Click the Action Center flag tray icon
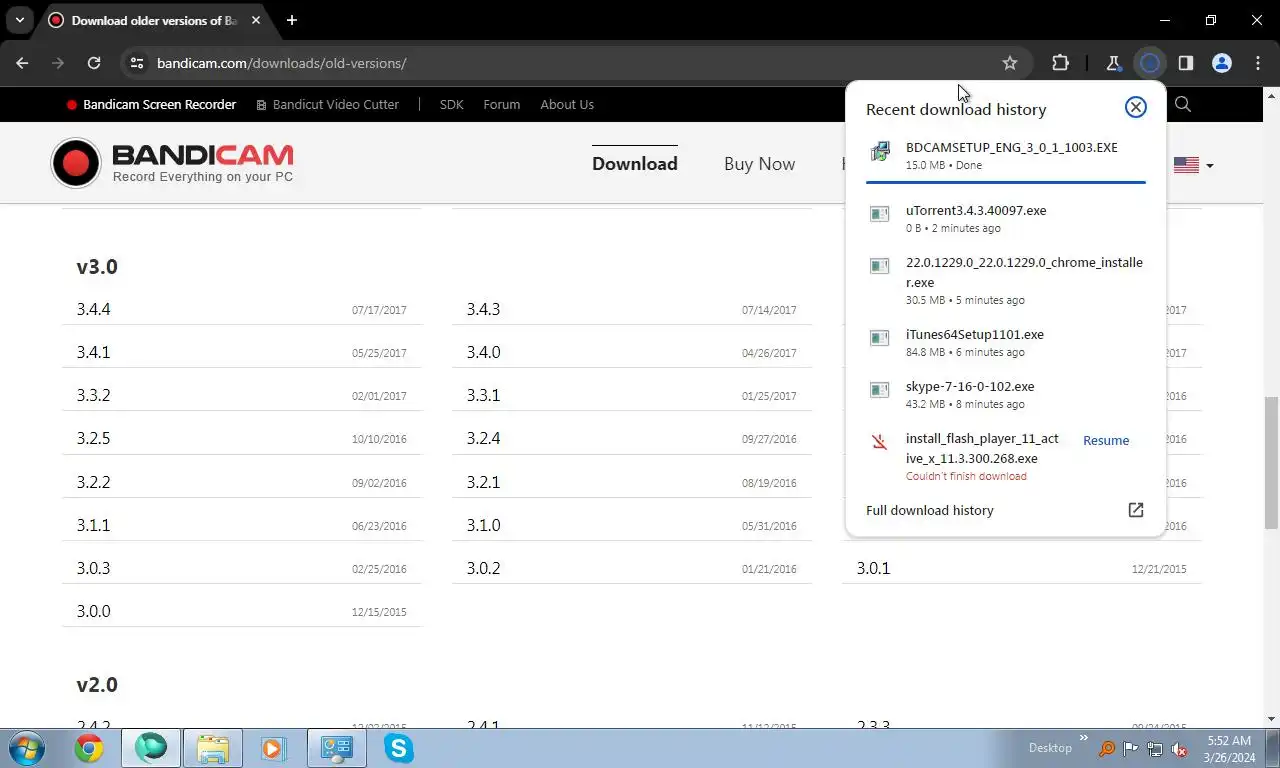The image size is (1280, 768). click(1131, 749)
